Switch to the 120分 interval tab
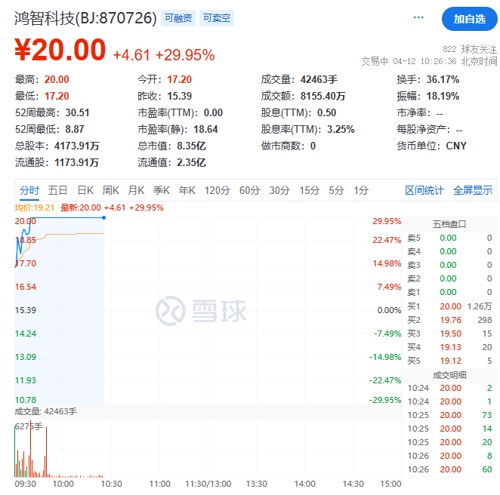Image resolution: width=500 pixels, height=495 pixels. (x=217, y=190)
